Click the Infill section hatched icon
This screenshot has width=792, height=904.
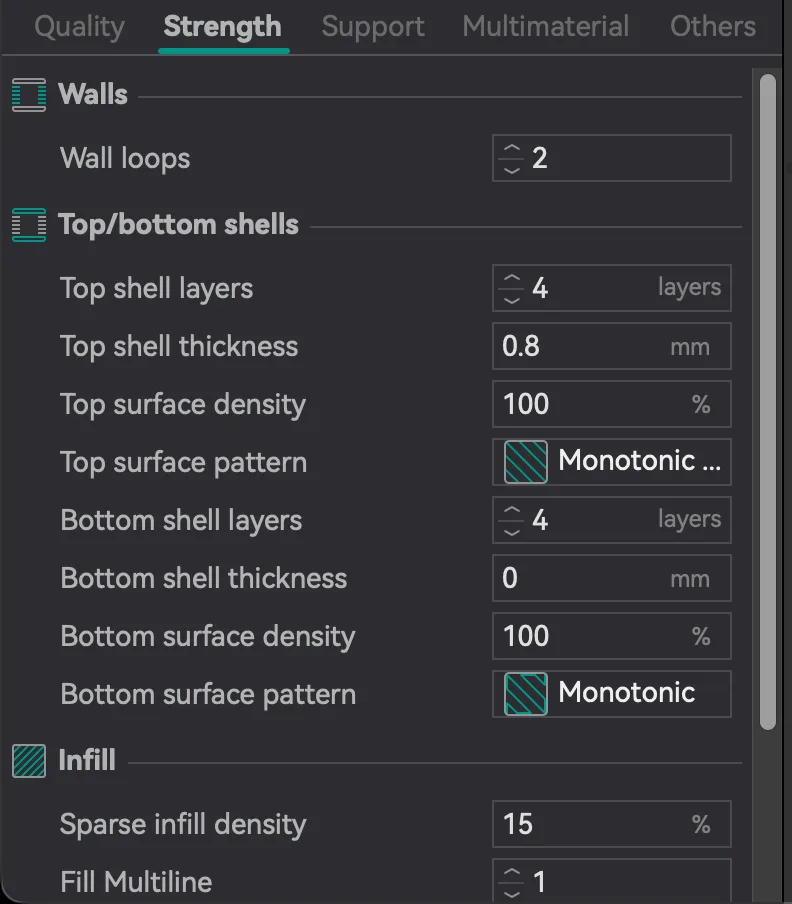29,761
